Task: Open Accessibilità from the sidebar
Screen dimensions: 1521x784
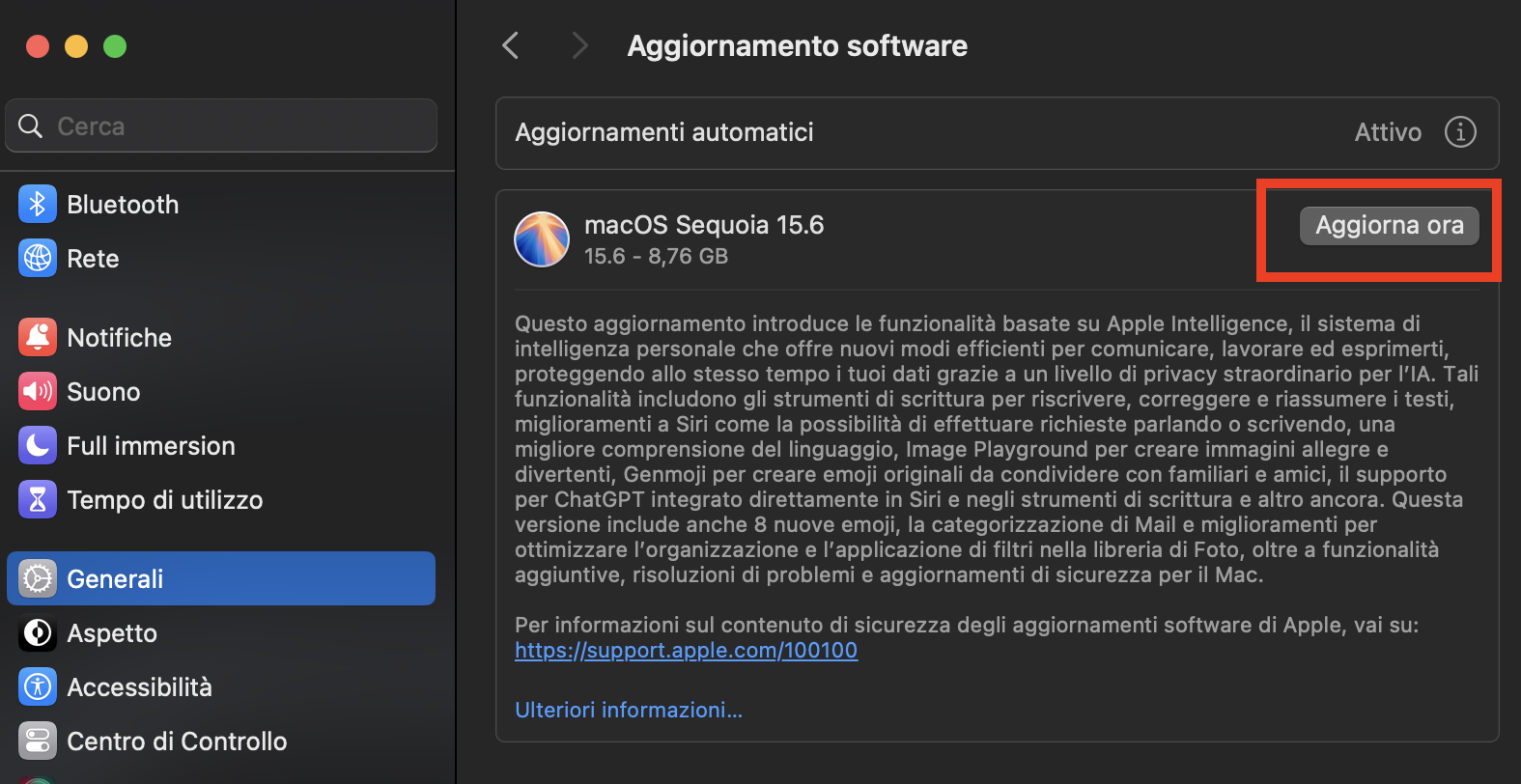Action: tap(37, 686)
